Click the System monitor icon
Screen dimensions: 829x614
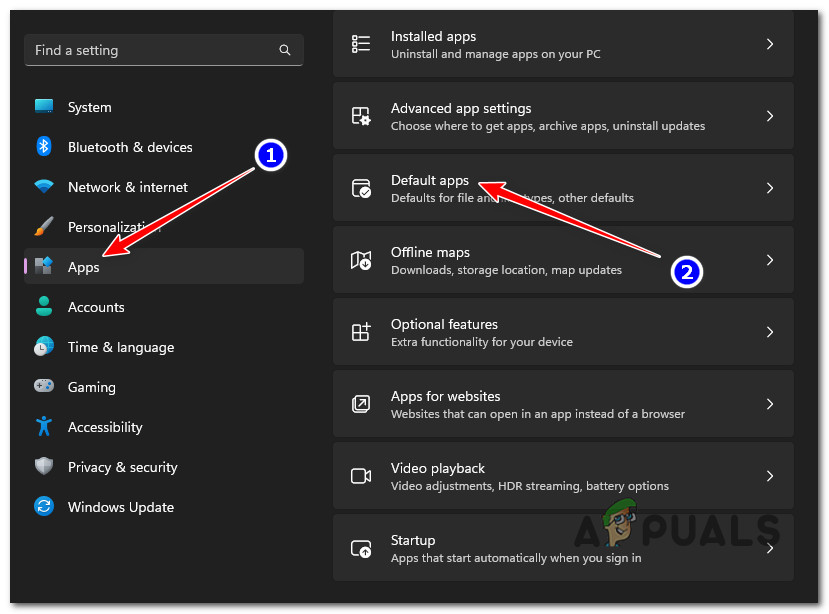tap(44, 106)
